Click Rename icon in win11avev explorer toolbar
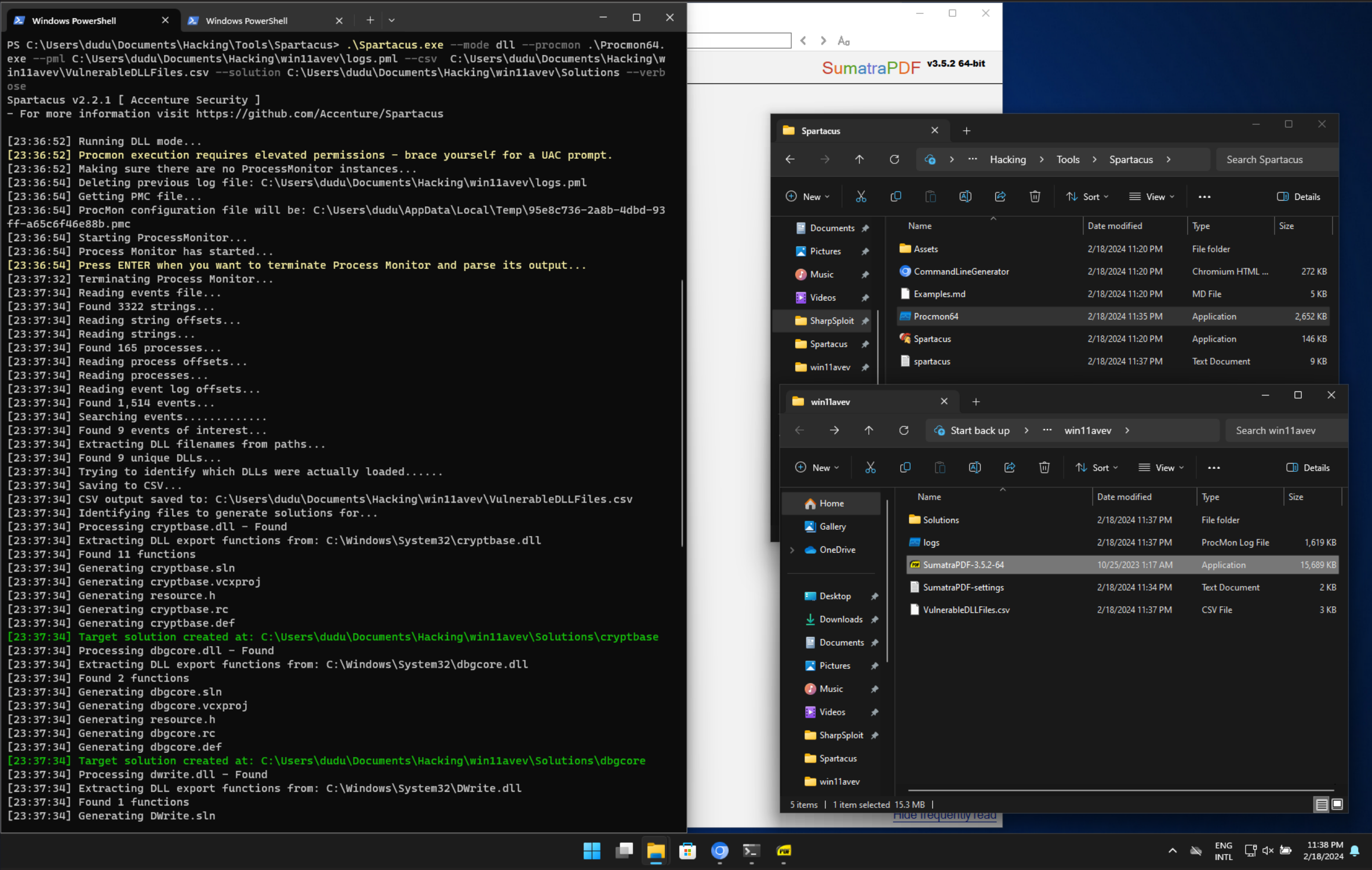 pos(974,468)
